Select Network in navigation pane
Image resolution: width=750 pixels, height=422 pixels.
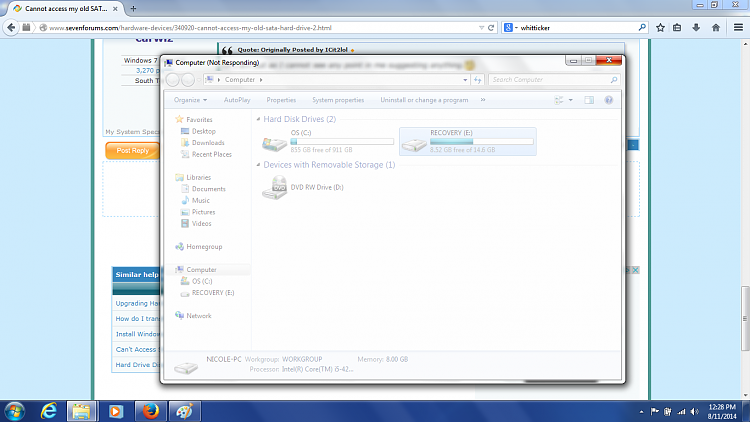pos(199,316)
